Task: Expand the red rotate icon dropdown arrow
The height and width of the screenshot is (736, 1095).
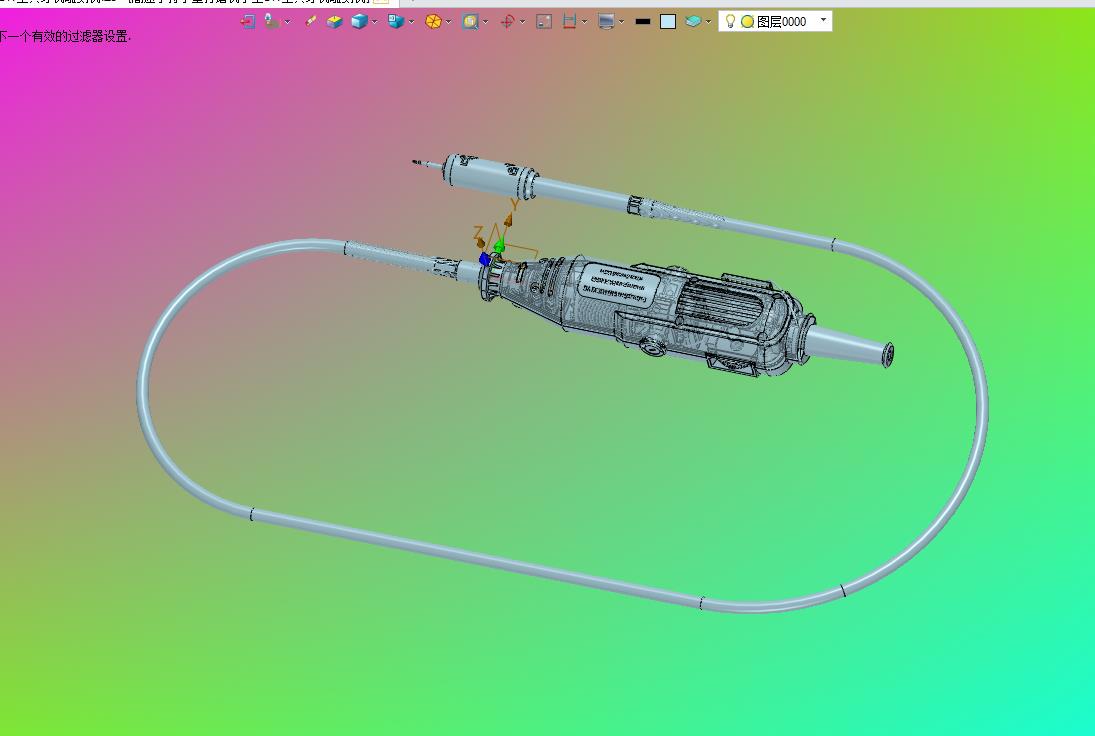Action: click(x=522, y=22)
